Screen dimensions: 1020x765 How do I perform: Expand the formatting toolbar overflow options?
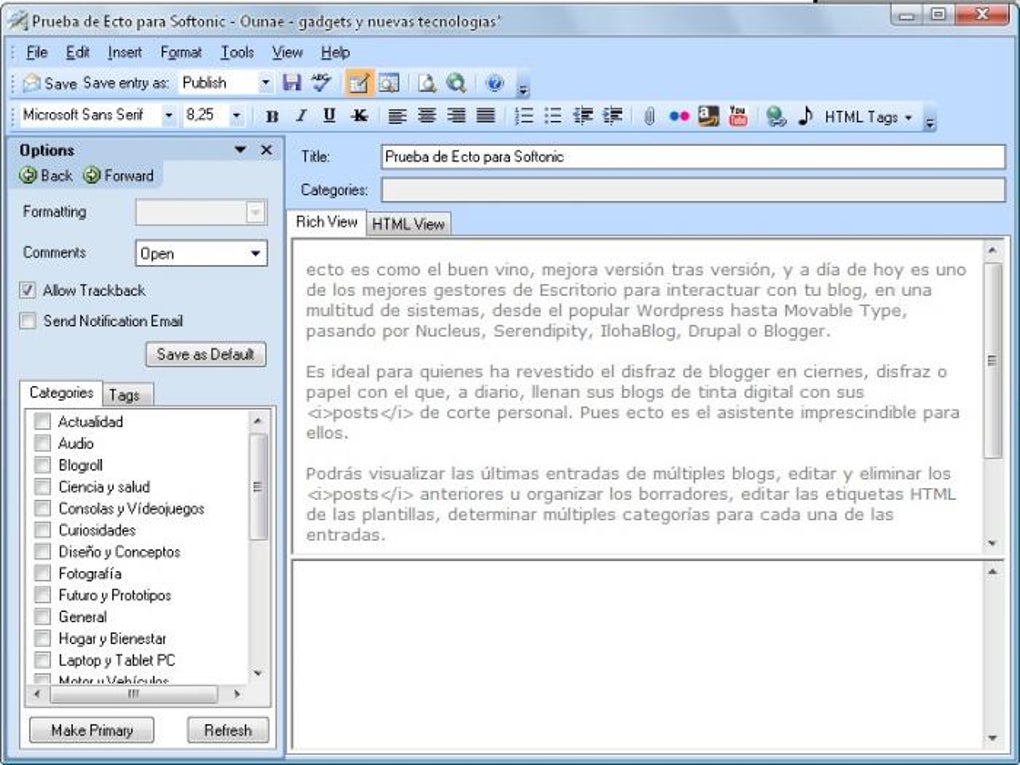tap(930, 122)
